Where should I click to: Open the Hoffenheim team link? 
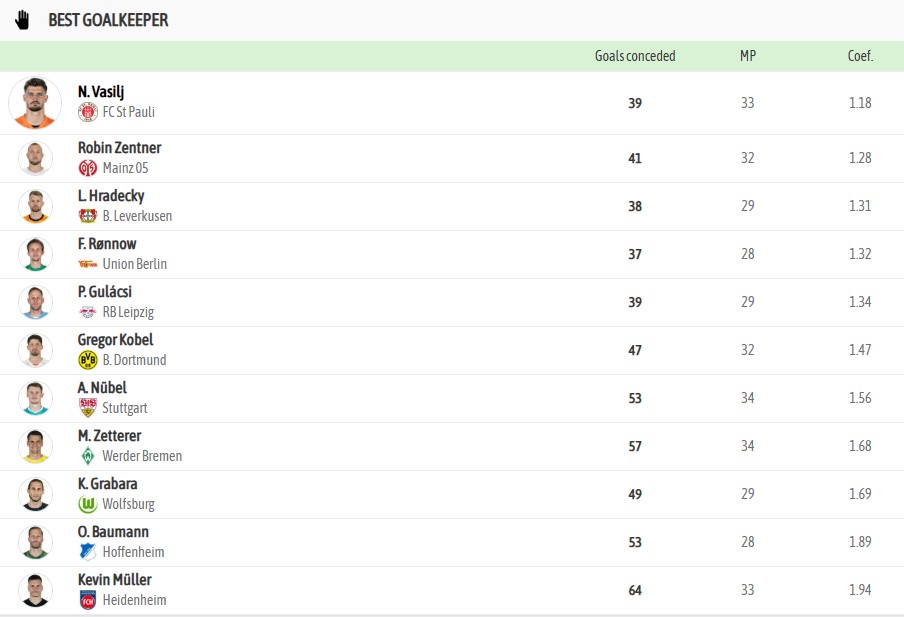tap(133, 552)
